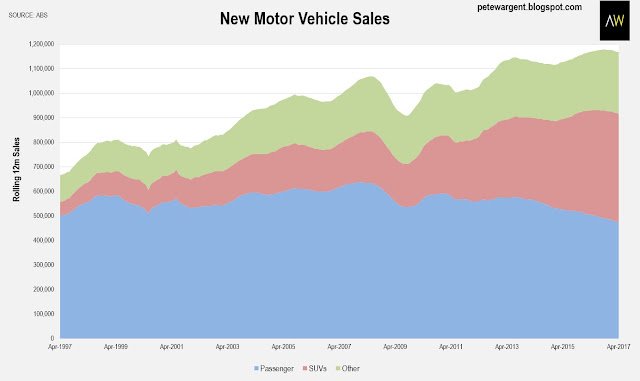
Task: Click the 0 y-axis label
Action: [x=52, y=338]
